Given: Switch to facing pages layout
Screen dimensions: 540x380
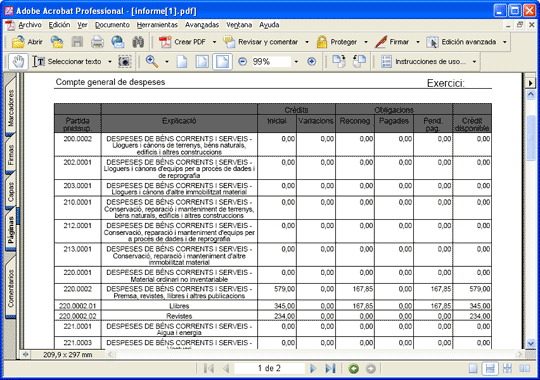Looking at the screenshot, I should click(525, 369).
